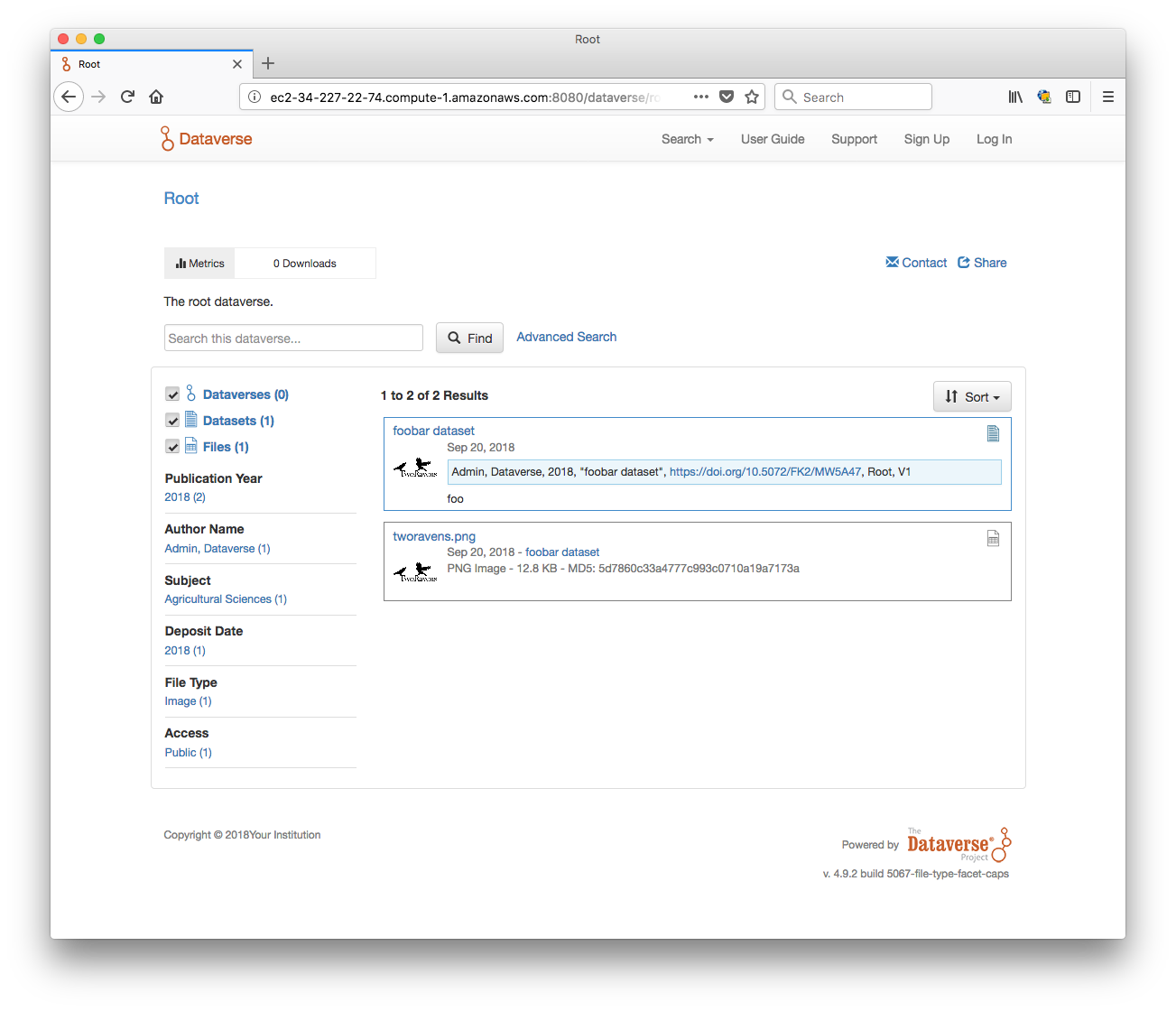1176x1011 pixels.
Task: Filter by Datasets type link
Action: 238,421
